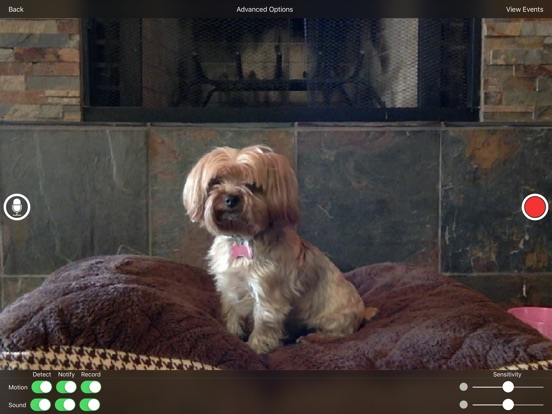The width and height of the screenshot is (552, 414).
Task: Toggle Motion Notify switch
Action: 66,387
